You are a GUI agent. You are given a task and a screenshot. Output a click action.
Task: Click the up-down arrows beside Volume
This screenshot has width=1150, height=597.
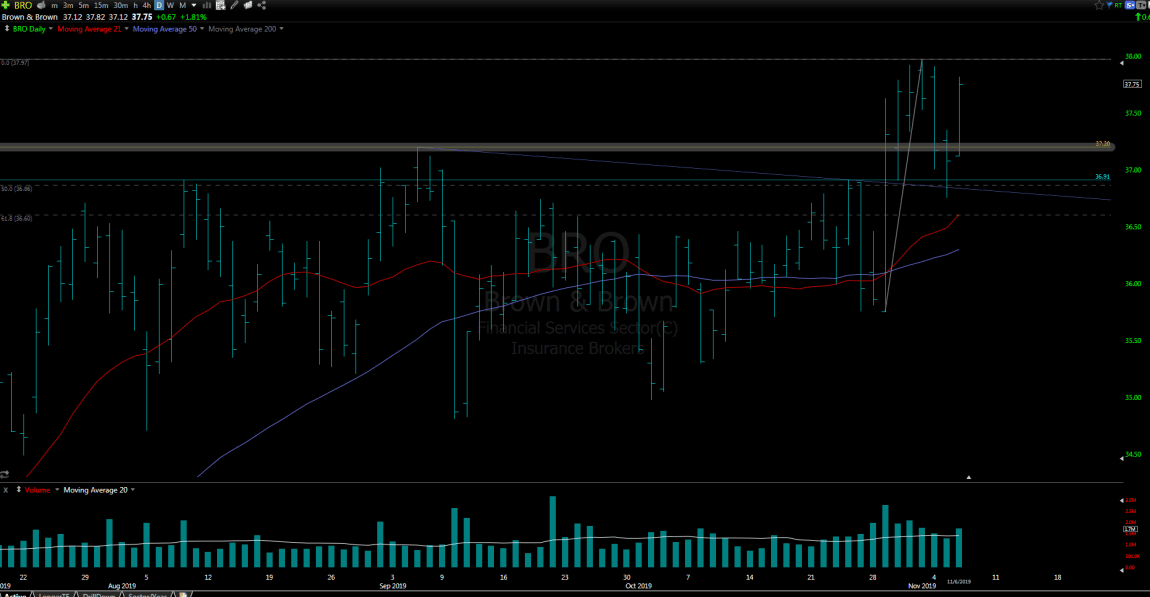click(18, 489)
